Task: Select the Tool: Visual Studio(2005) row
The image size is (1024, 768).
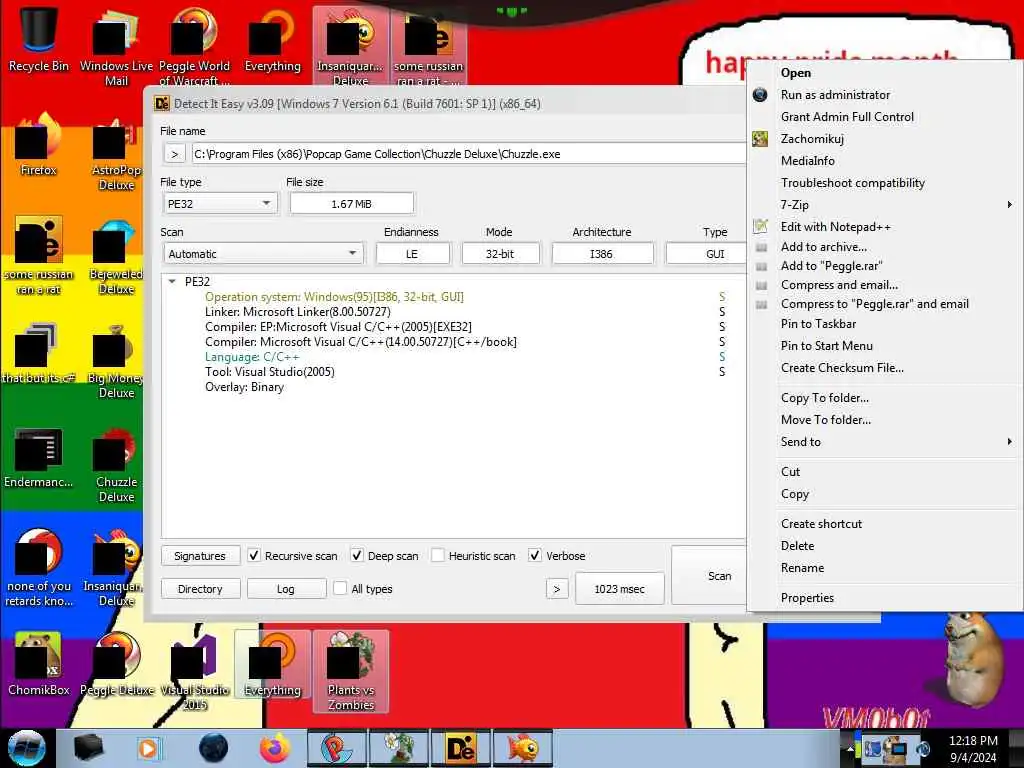Action: coord(270,372)
